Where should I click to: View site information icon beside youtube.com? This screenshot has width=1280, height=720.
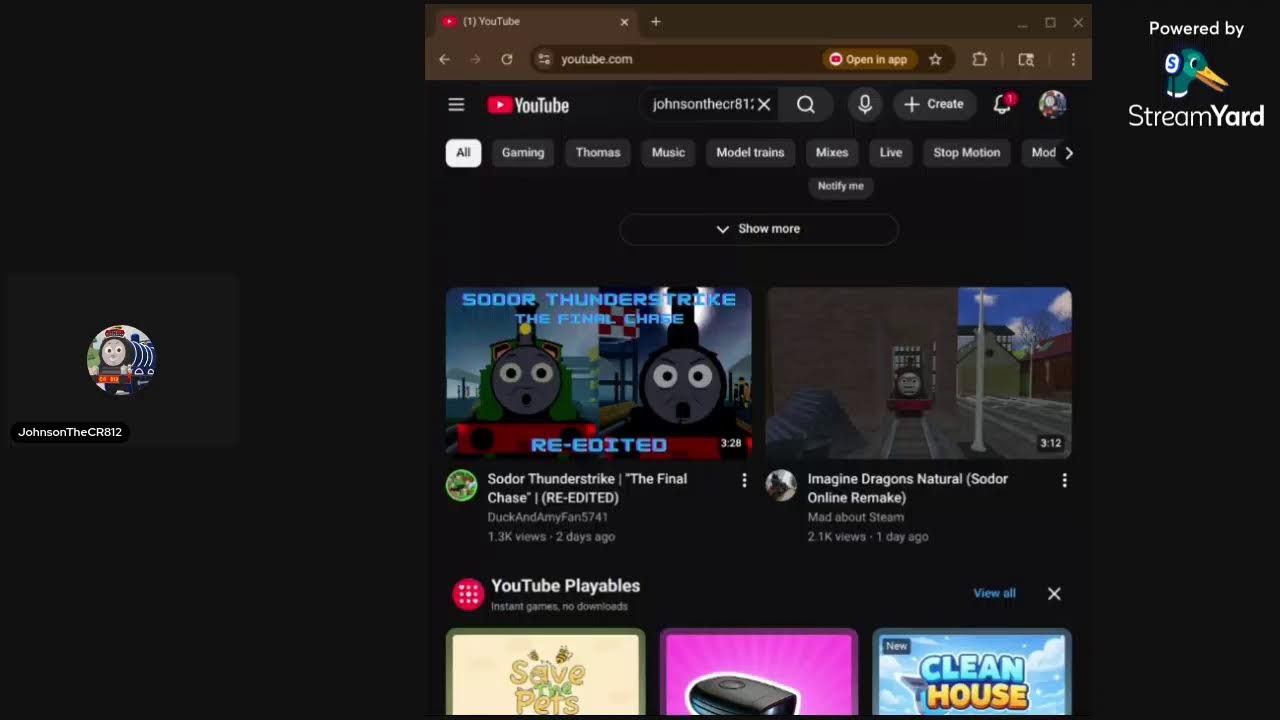(544, 59)
